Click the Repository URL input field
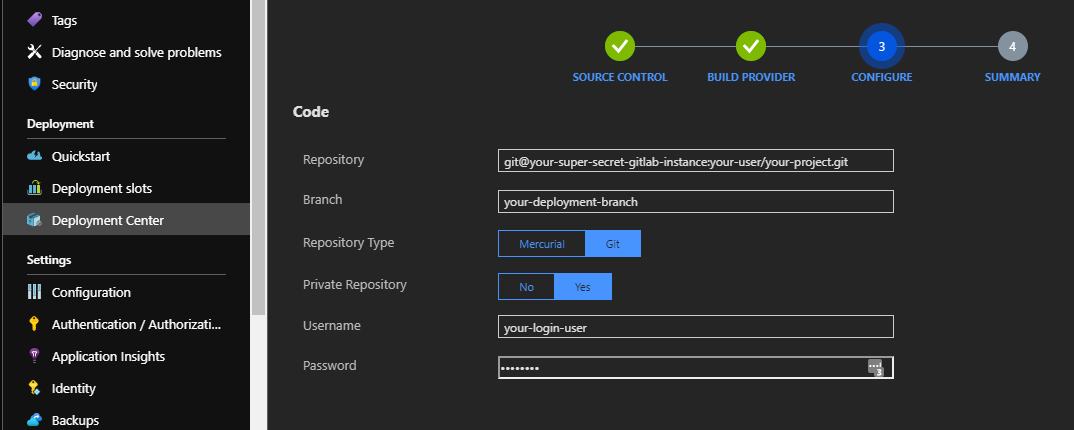Image resolution: width=1074 pixels, height=430 pixels. [x=696, y=161]
